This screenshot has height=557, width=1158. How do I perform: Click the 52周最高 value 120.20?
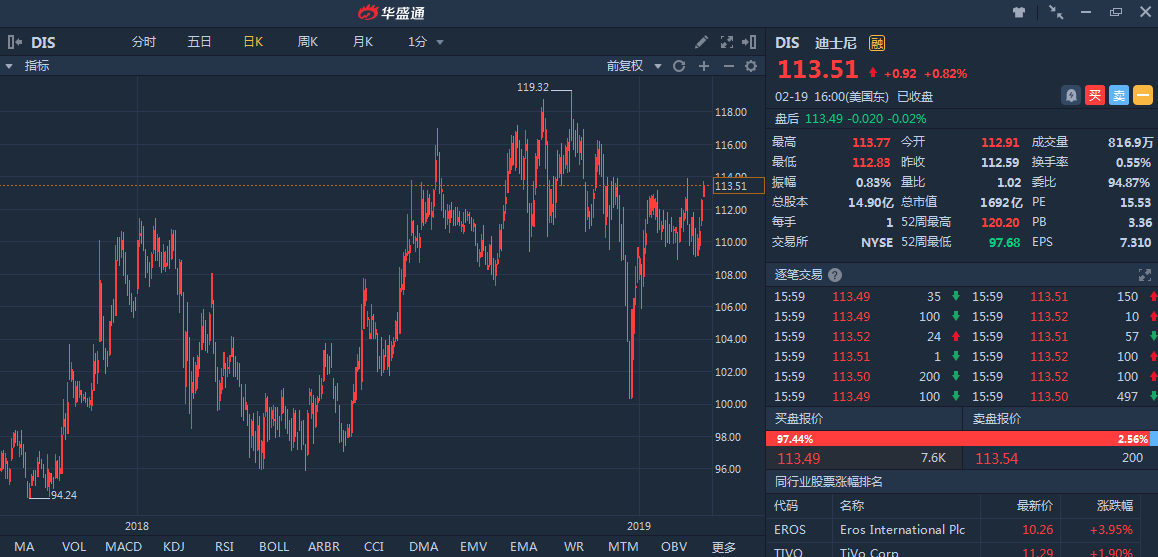1002,222
